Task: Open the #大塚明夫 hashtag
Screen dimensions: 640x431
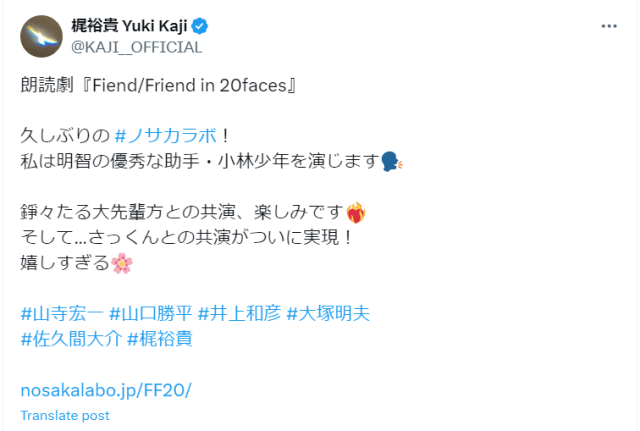Action: pyautogui.click(x=328, y=314)
